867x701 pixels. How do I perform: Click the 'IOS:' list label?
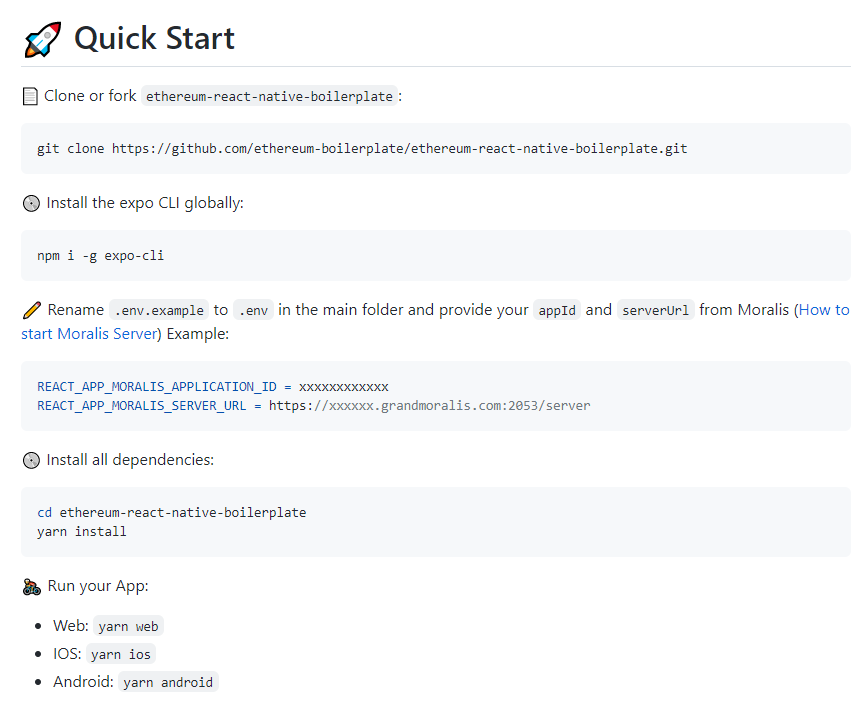tap(67, 654)
